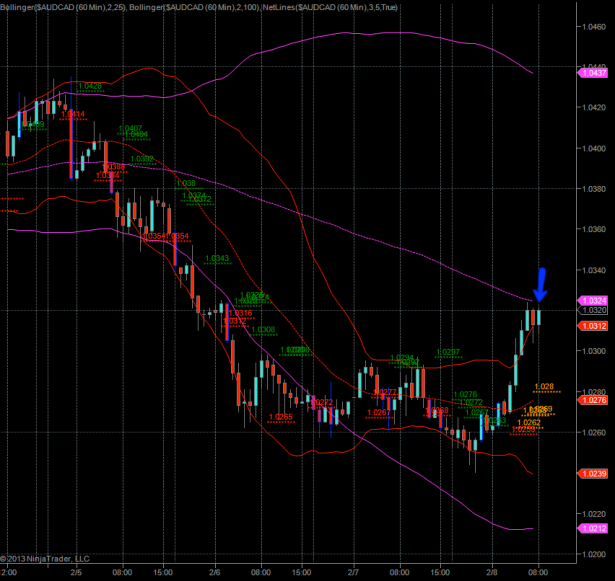The width and height of the screenshot is (615, 581).
Task: Select the red 1.0312 price marker
Action: 593,326
